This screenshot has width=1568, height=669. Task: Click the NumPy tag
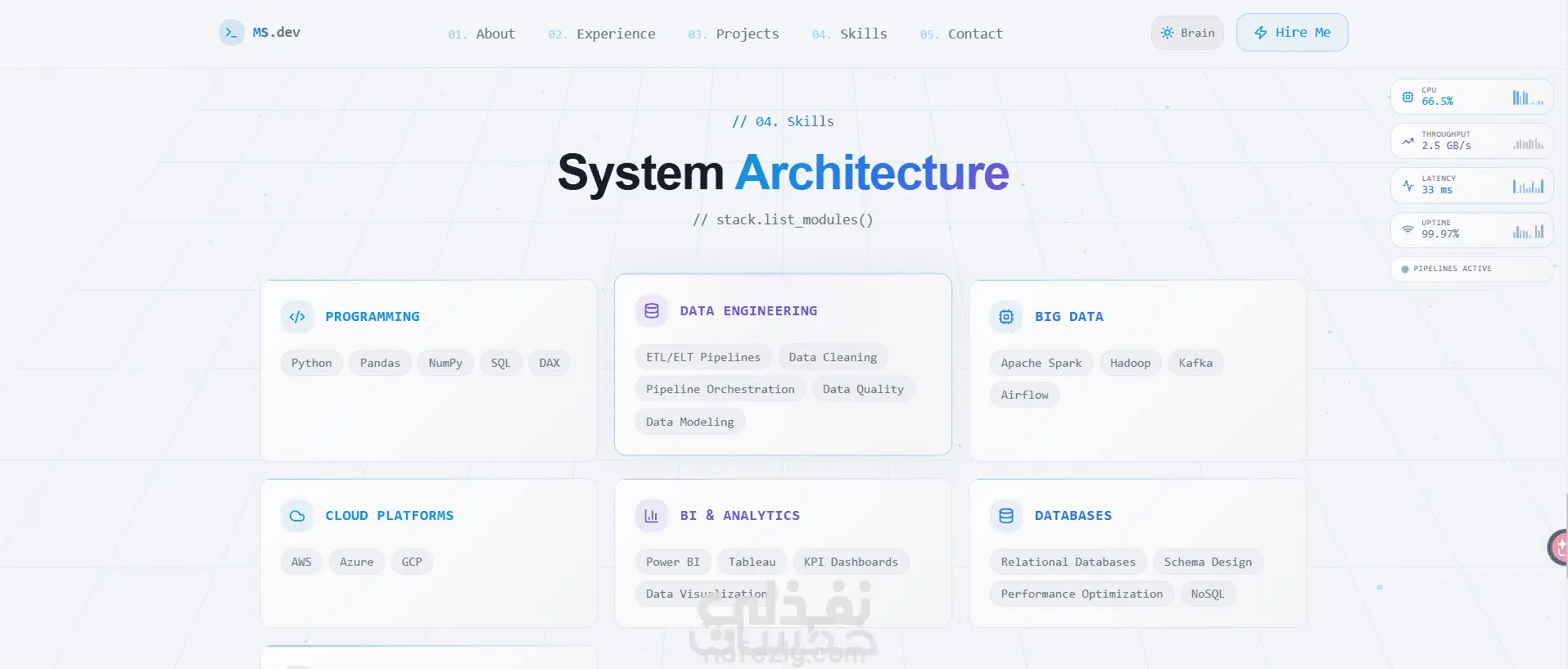click(445, 363)
